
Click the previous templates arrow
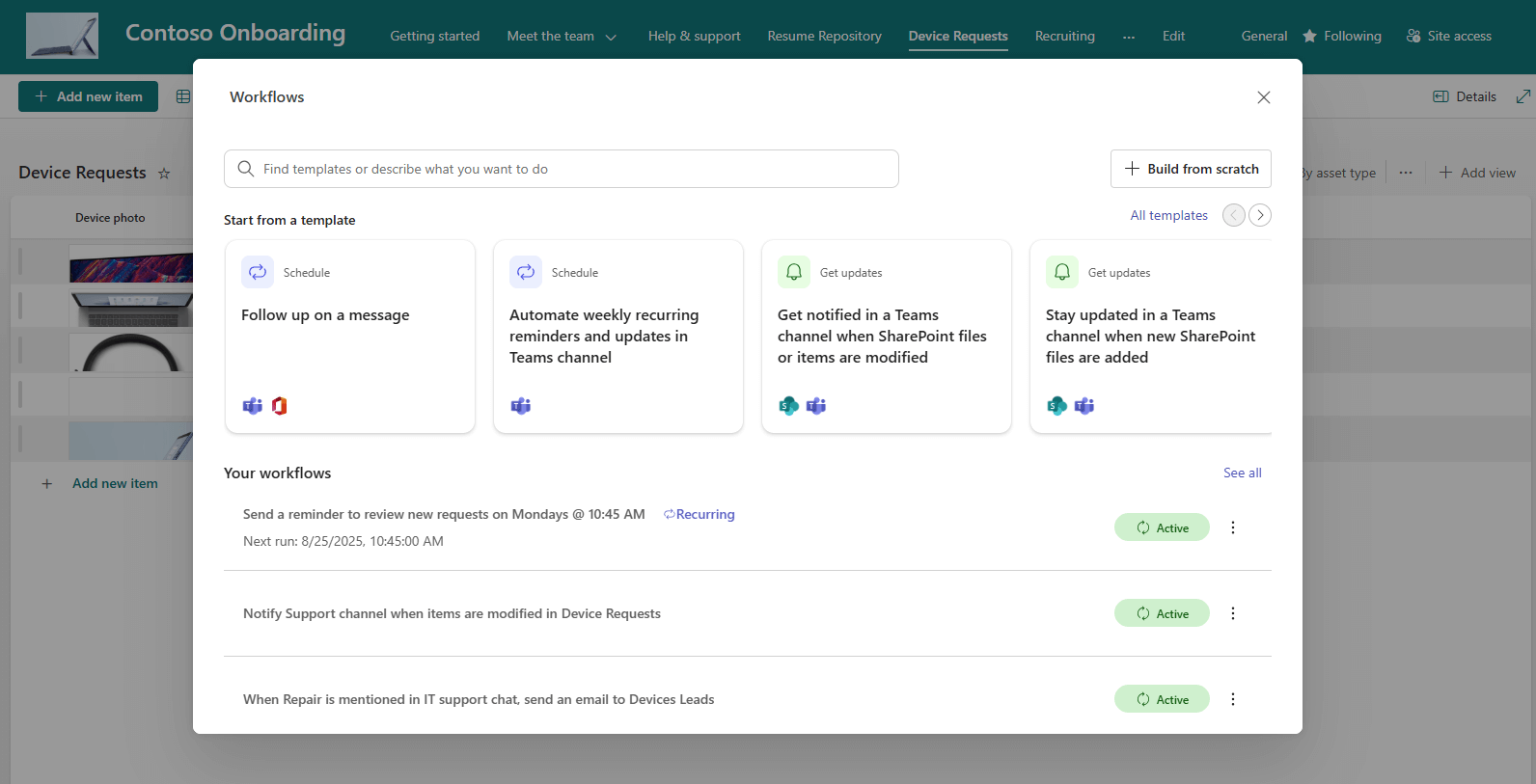tap(1233, 215)
